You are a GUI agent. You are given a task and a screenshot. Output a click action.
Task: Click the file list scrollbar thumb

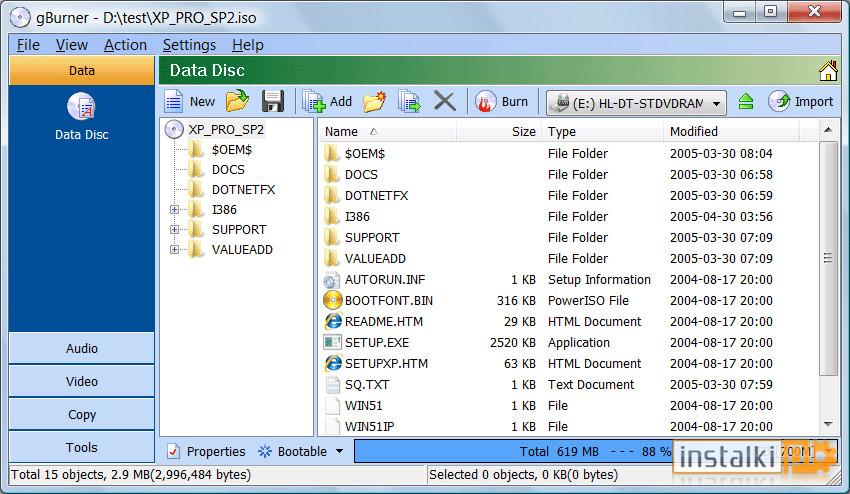pyautogui.click(x=828, y=258)
